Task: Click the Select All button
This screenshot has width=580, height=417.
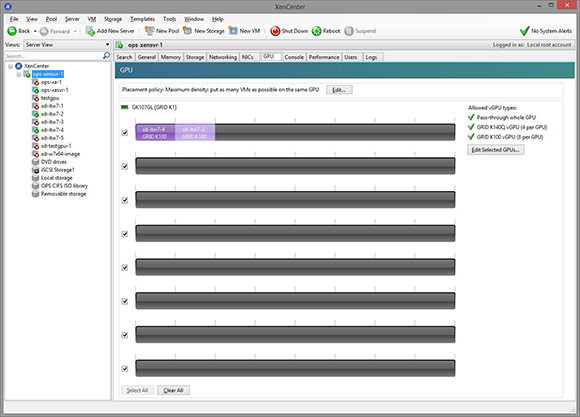Action: [137, 390]
